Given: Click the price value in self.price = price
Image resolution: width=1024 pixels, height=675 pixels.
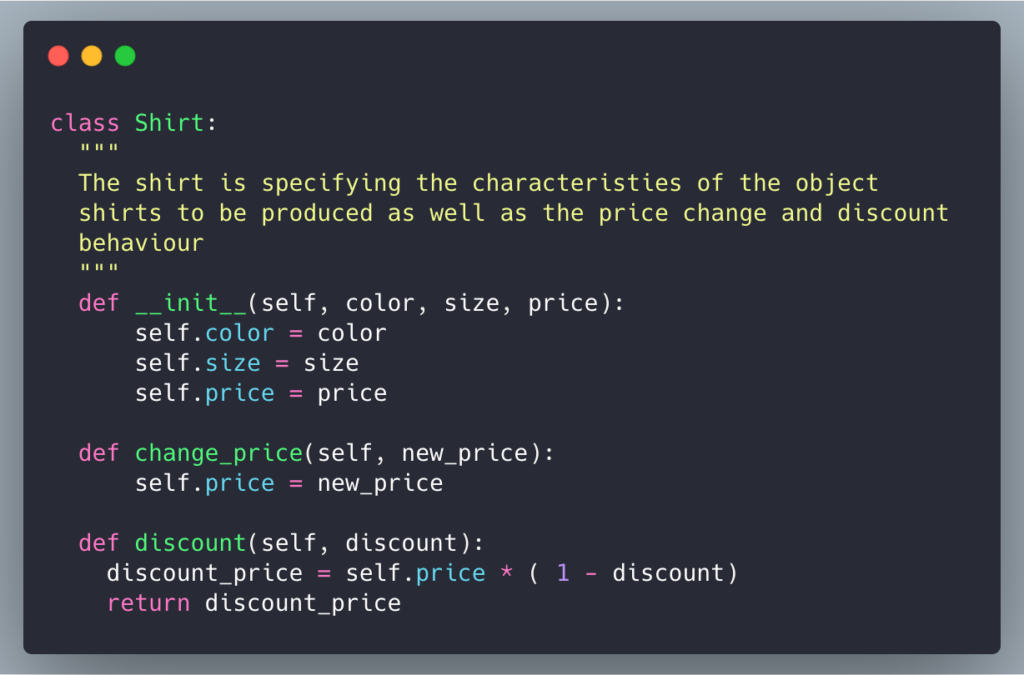Looking at the screenshot, I should (352, 394).
